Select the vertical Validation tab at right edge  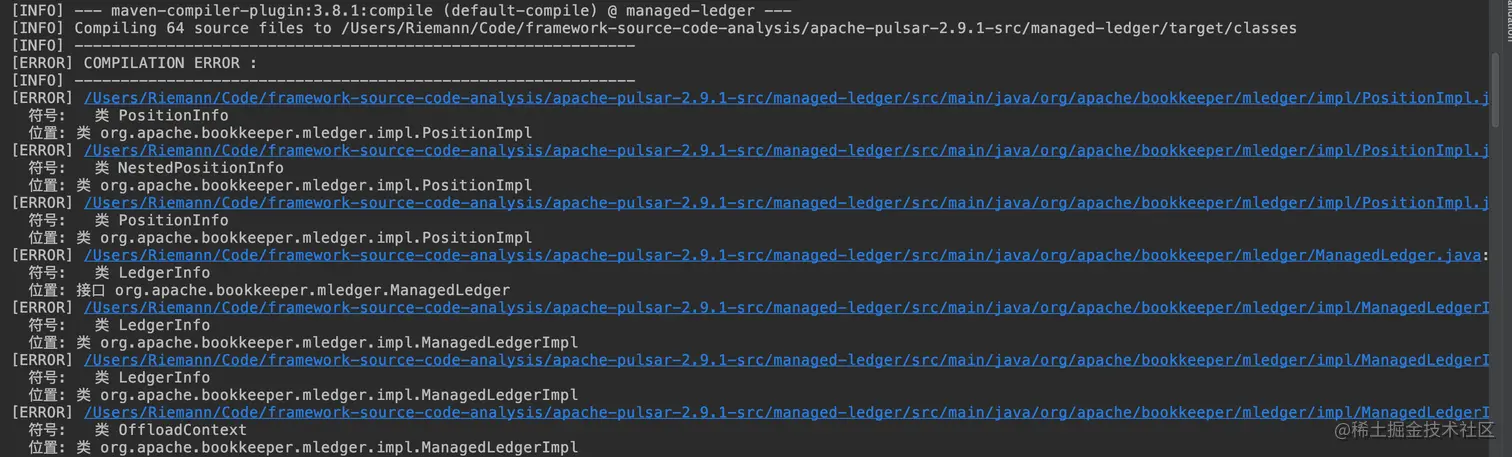click(1505, 20)
